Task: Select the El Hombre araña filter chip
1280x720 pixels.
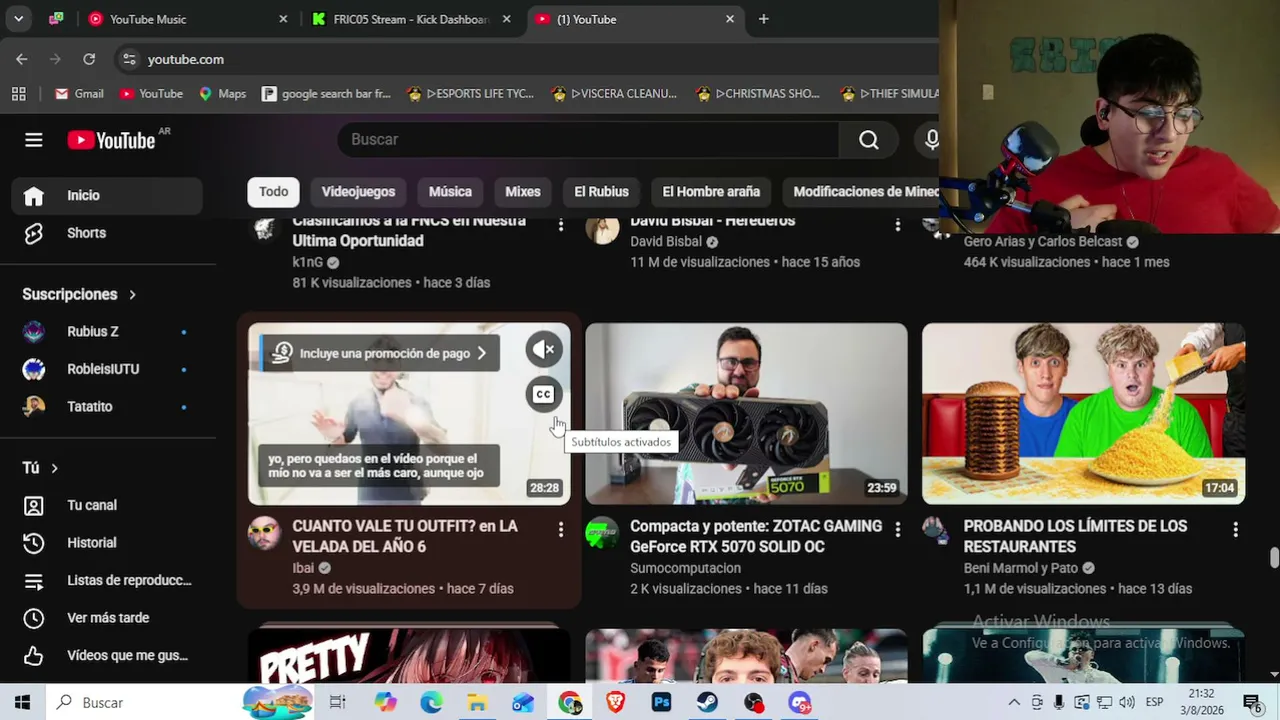Action: click(711, 192)
